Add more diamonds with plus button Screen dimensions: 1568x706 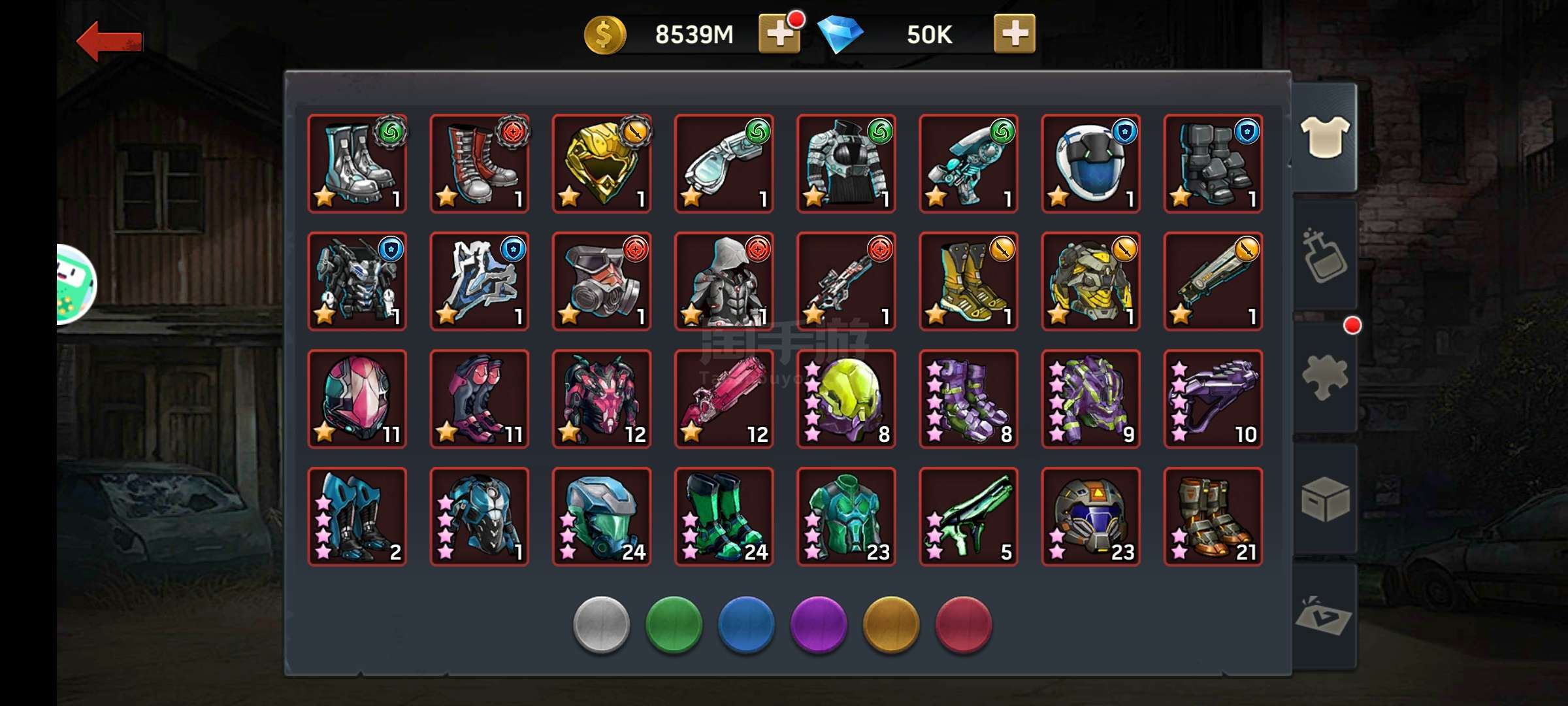[1014, 33]
